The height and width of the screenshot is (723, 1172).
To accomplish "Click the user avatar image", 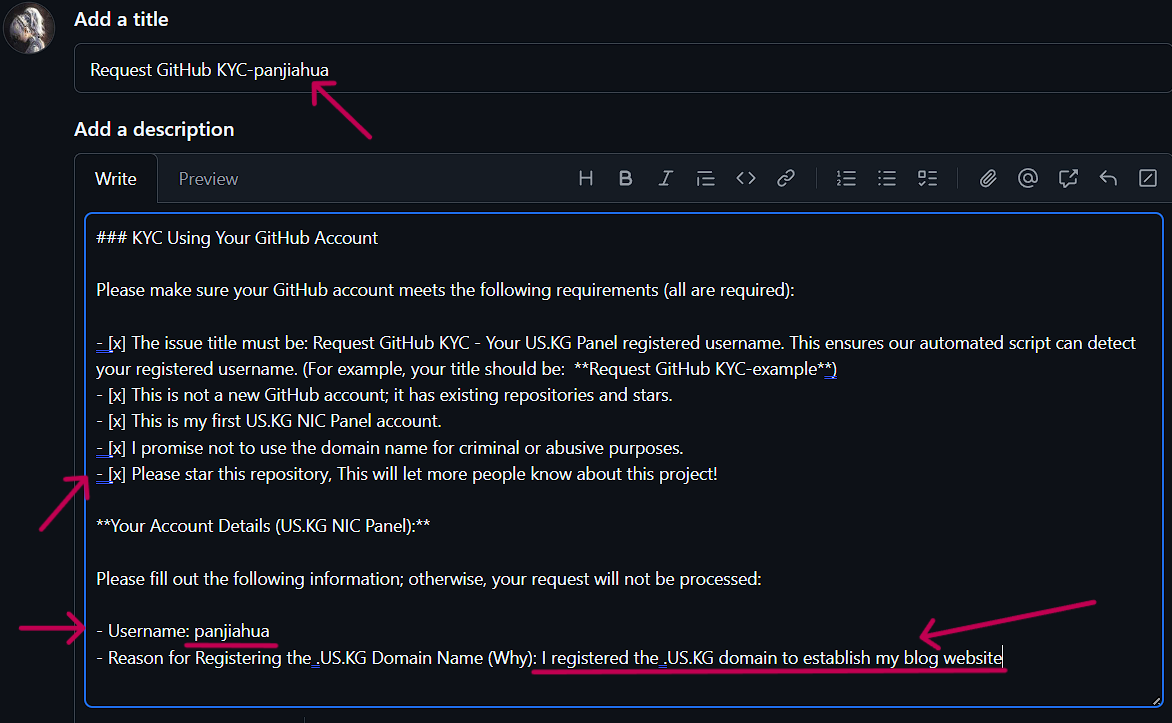I will click(x=28, y=28).
